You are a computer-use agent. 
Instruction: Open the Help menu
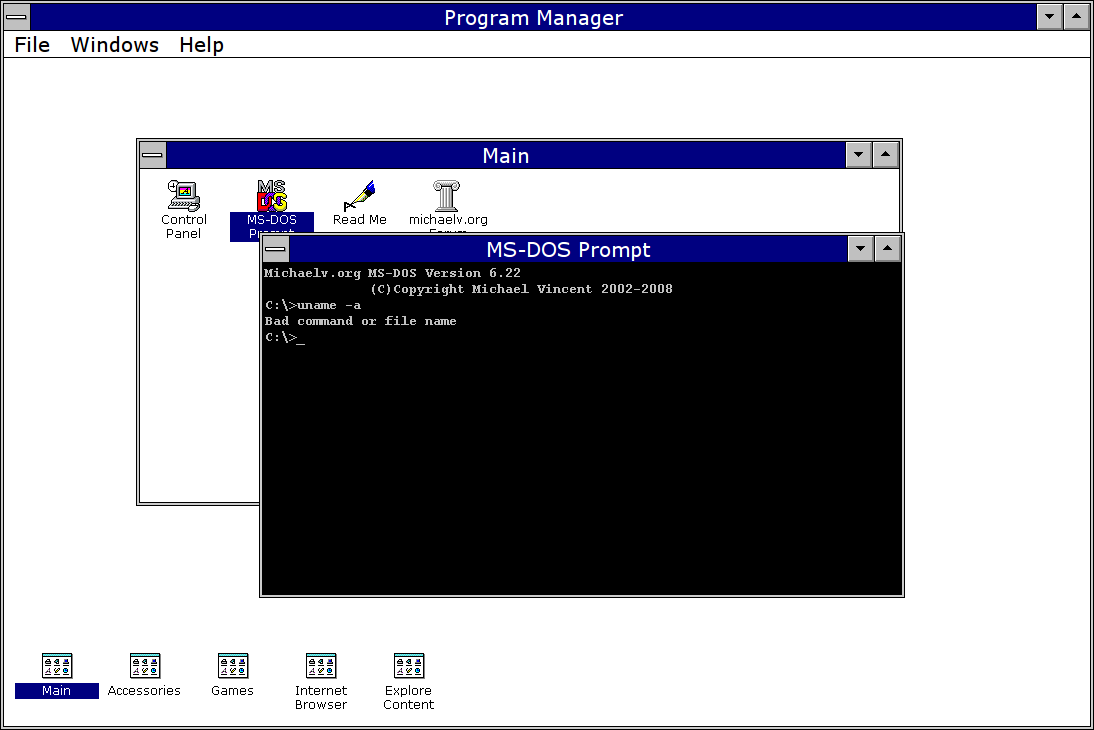click(x=201, y=45)
